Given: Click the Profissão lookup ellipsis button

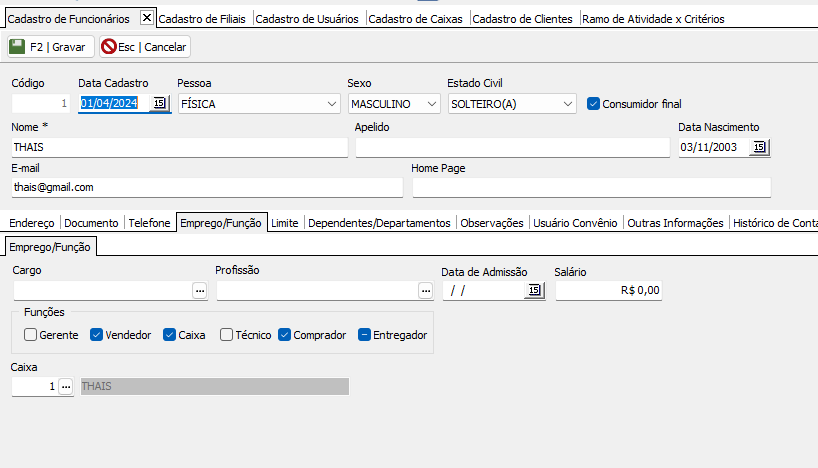Looking at the screenshot, I should click(426, 290).
